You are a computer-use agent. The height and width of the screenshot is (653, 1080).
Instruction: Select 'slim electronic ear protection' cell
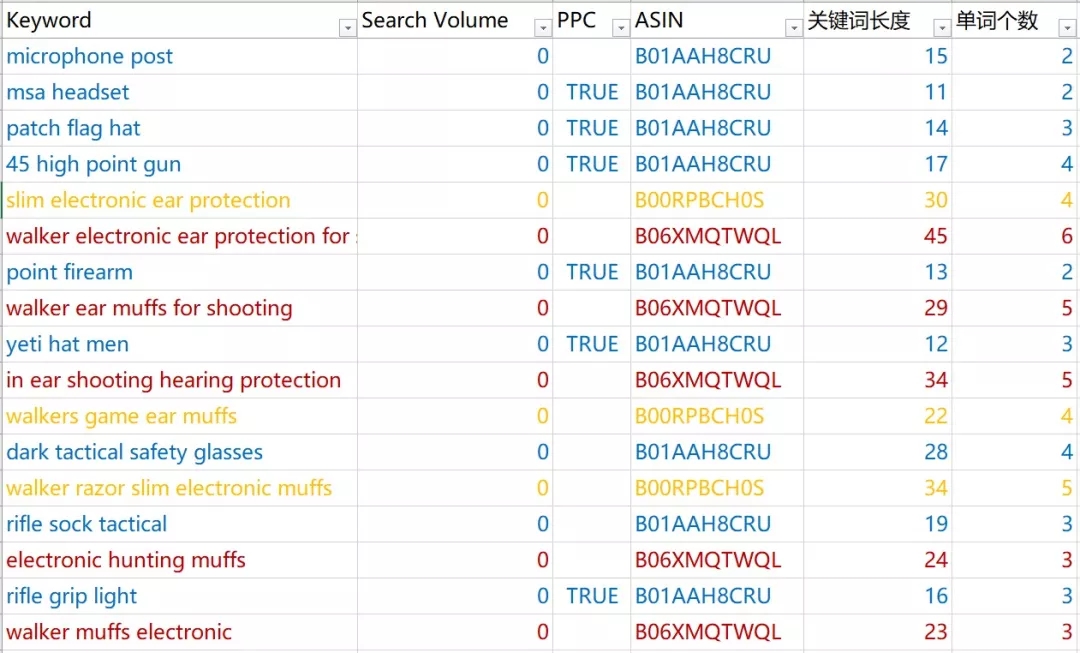[179, 200]
